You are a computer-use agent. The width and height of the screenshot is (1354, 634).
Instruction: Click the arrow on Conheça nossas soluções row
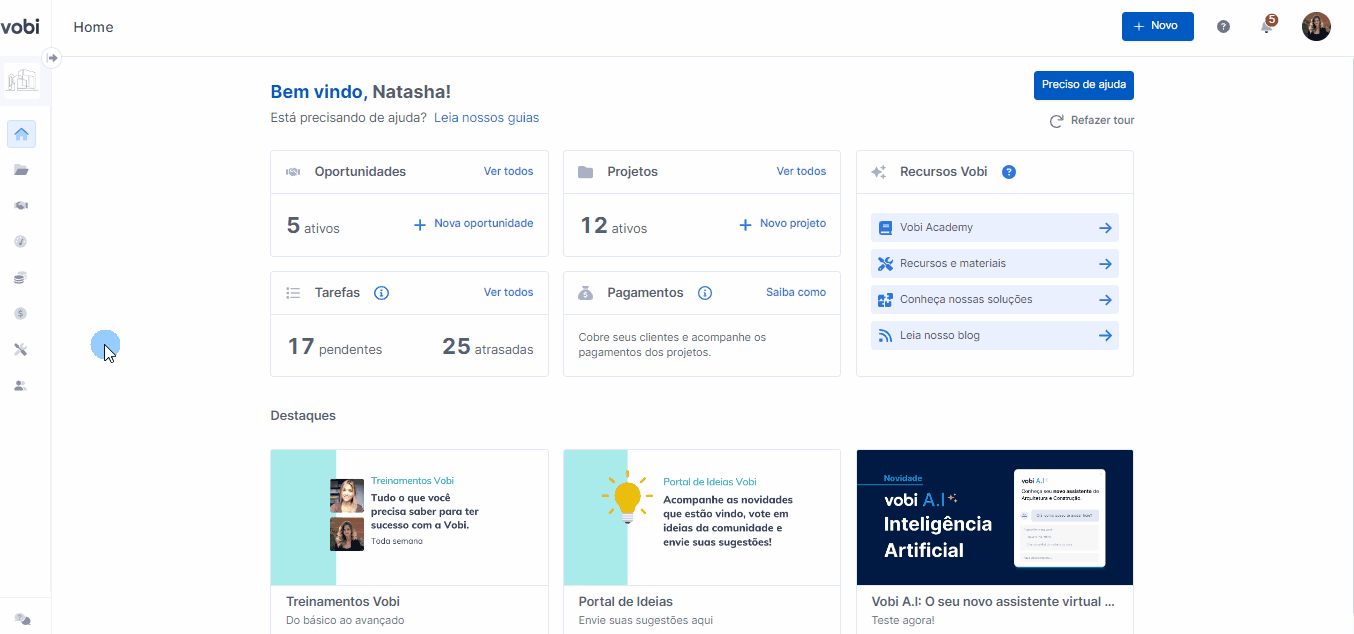point(1105,300)
